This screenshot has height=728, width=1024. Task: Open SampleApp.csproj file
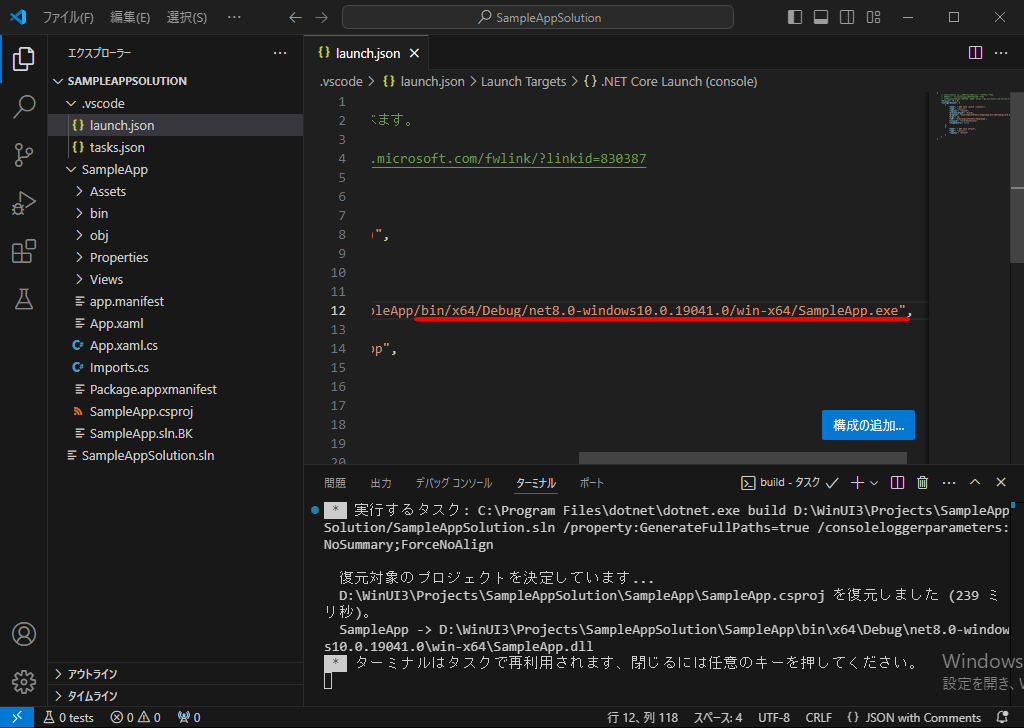(175, 411)
